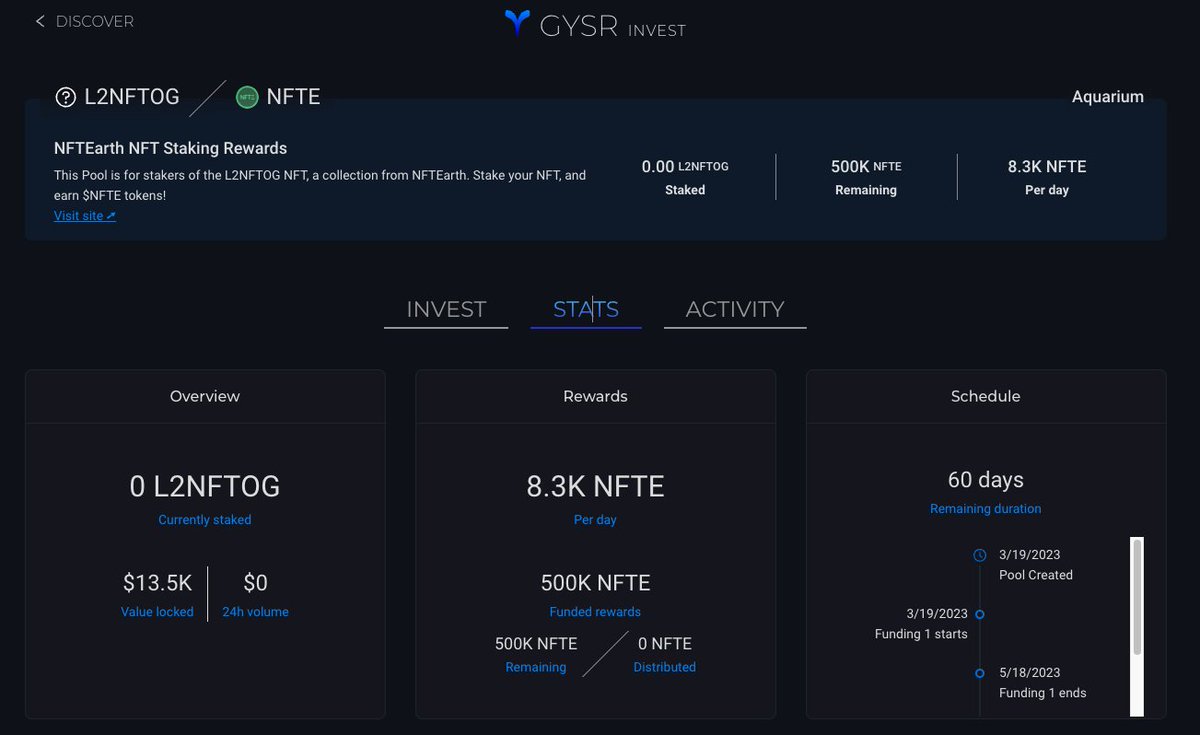1200x735 pixels.
Task: Click the Remaining duration label
Action: [x=986, y=509]
